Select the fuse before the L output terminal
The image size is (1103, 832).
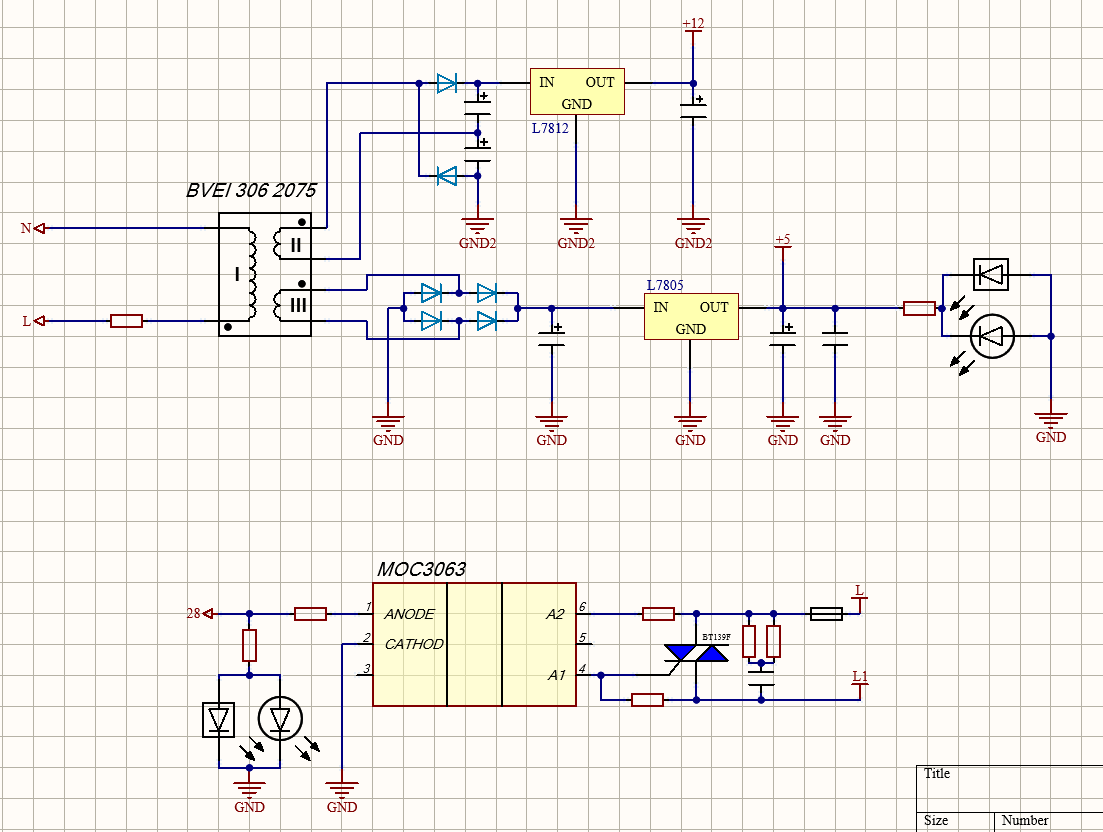(x=825, y=614)
